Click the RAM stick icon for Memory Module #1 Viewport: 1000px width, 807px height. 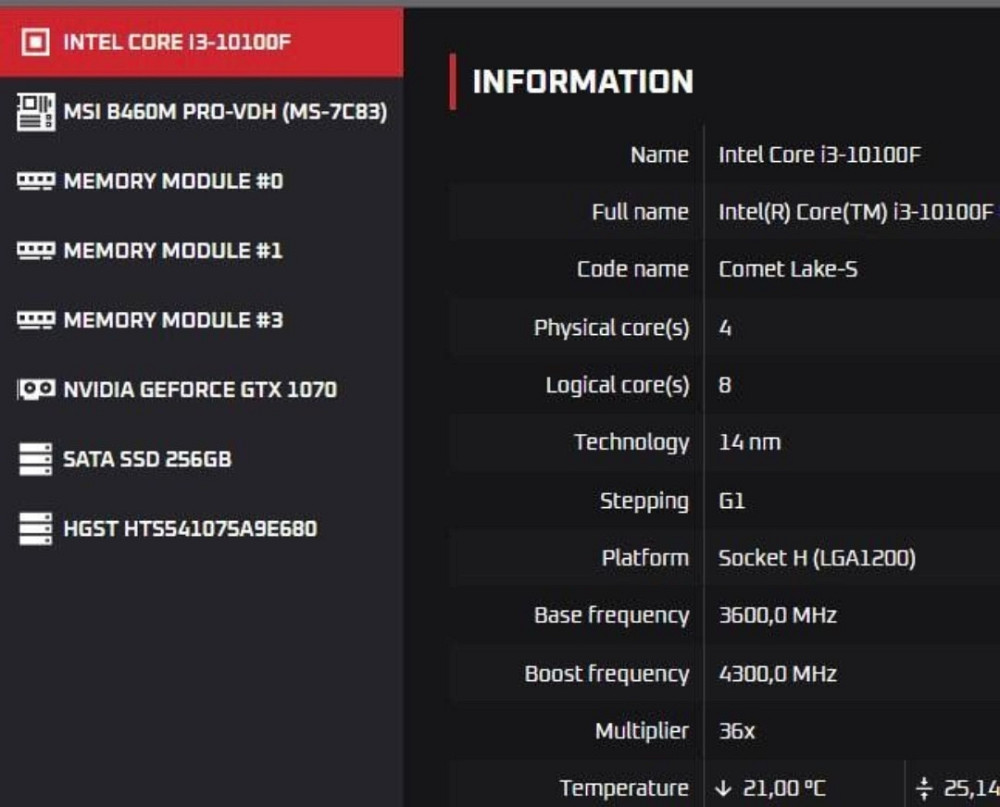(36, 250)
